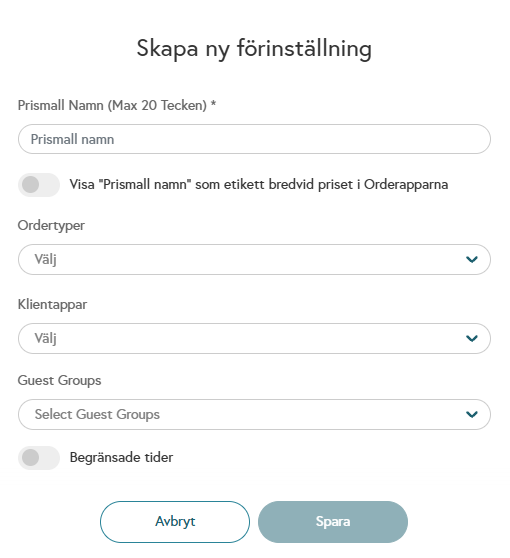Screen dimensions: 510x558
Task: Open the Klientappar Välj dropdown
Action: (254, 338)
